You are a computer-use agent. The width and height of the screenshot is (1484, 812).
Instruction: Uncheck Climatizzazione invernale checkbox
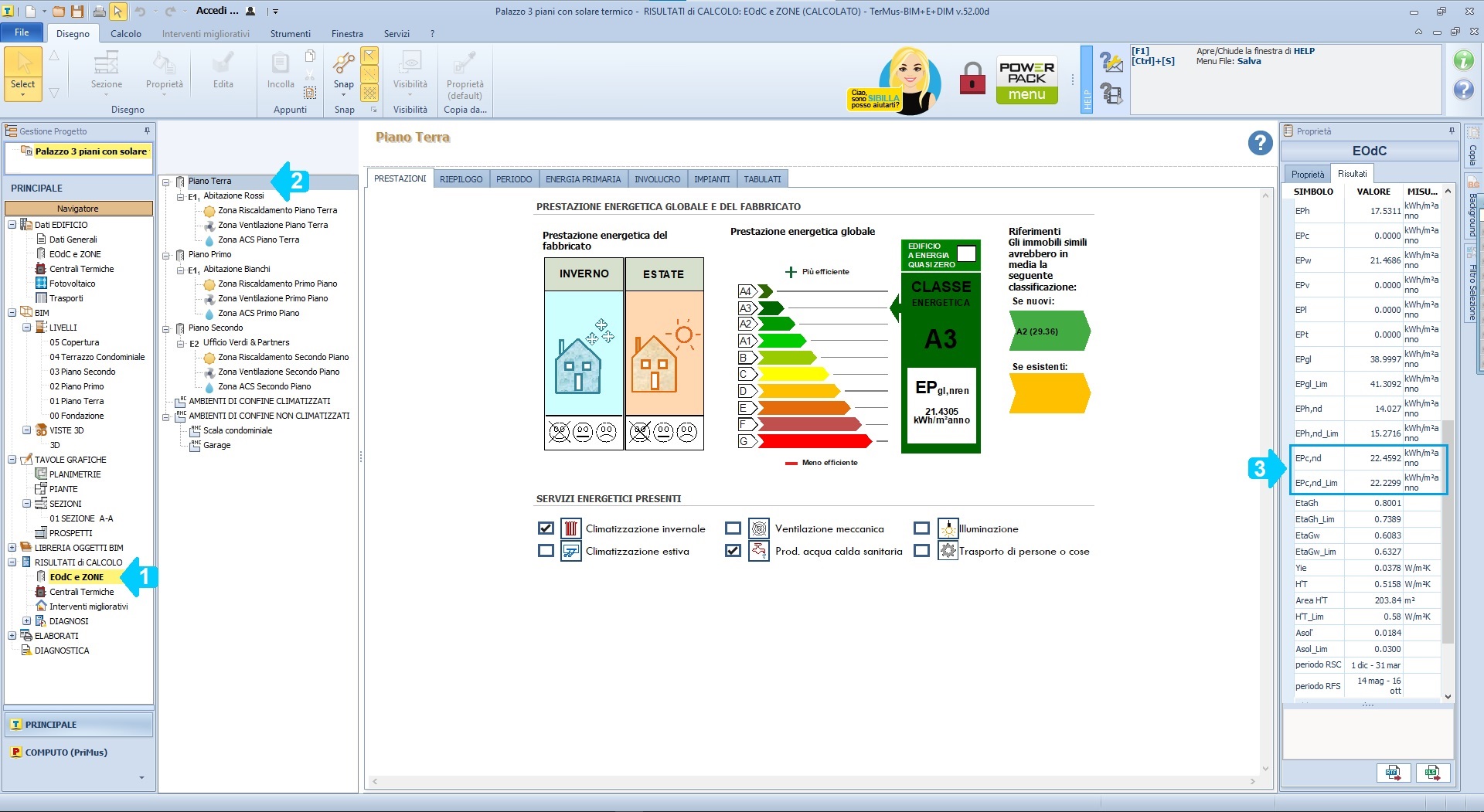(x=546, y=528)
